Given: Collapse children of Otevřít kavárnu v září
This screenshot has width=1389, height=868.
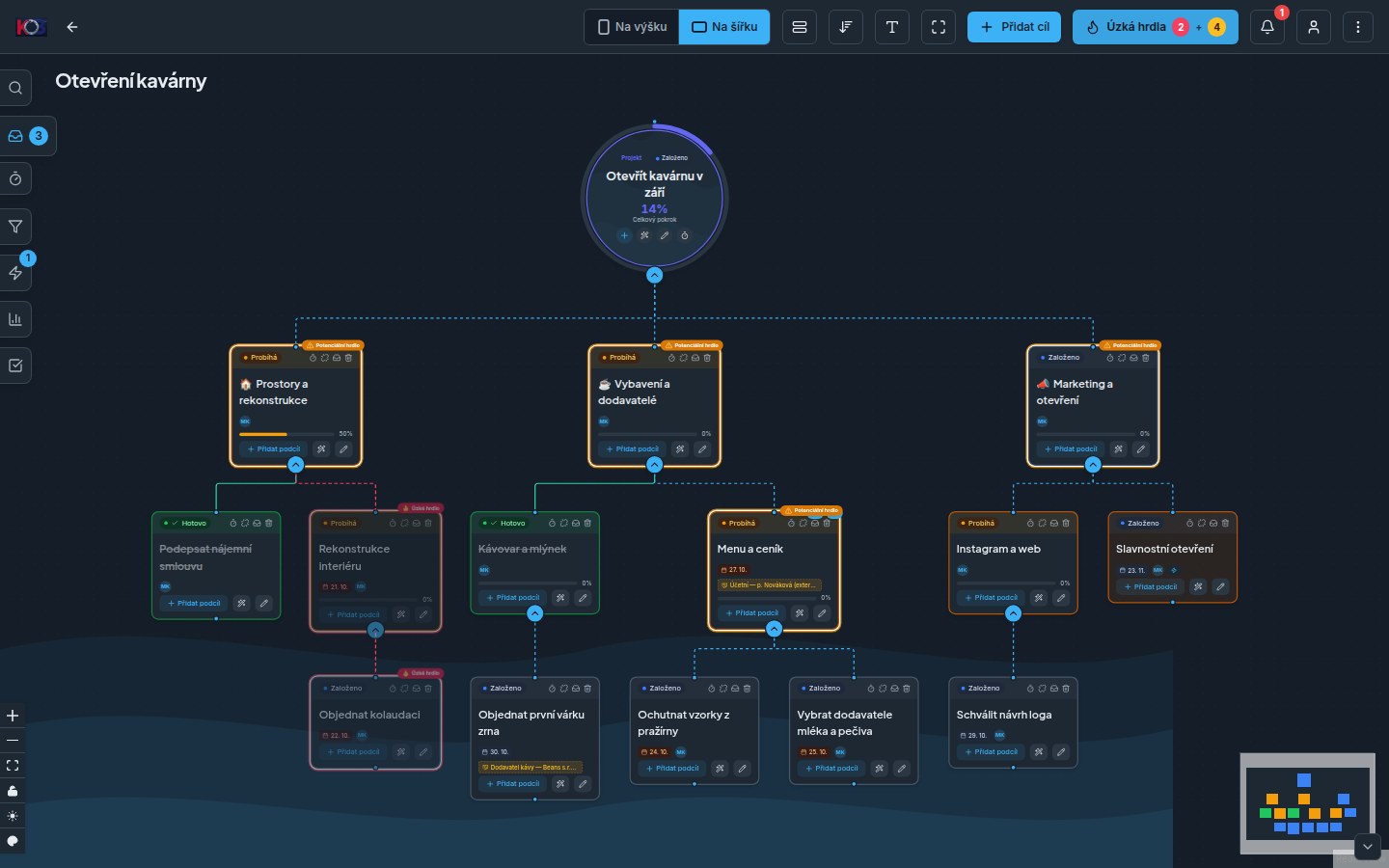Looking at the screenshot, I should click(654, 275).
